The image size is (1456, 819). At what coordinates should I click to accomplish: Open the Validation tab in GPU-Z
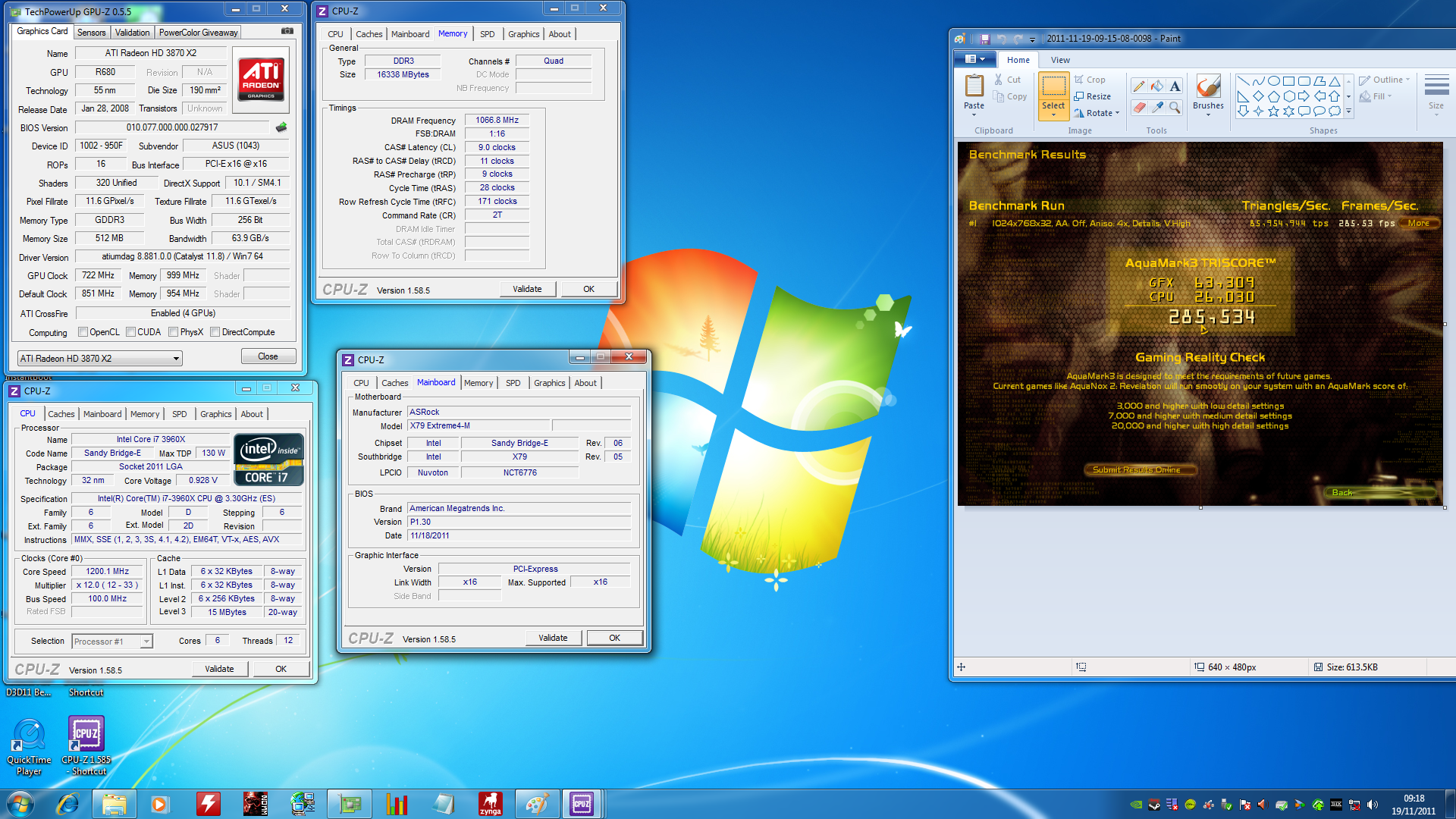tap(132, 33)
